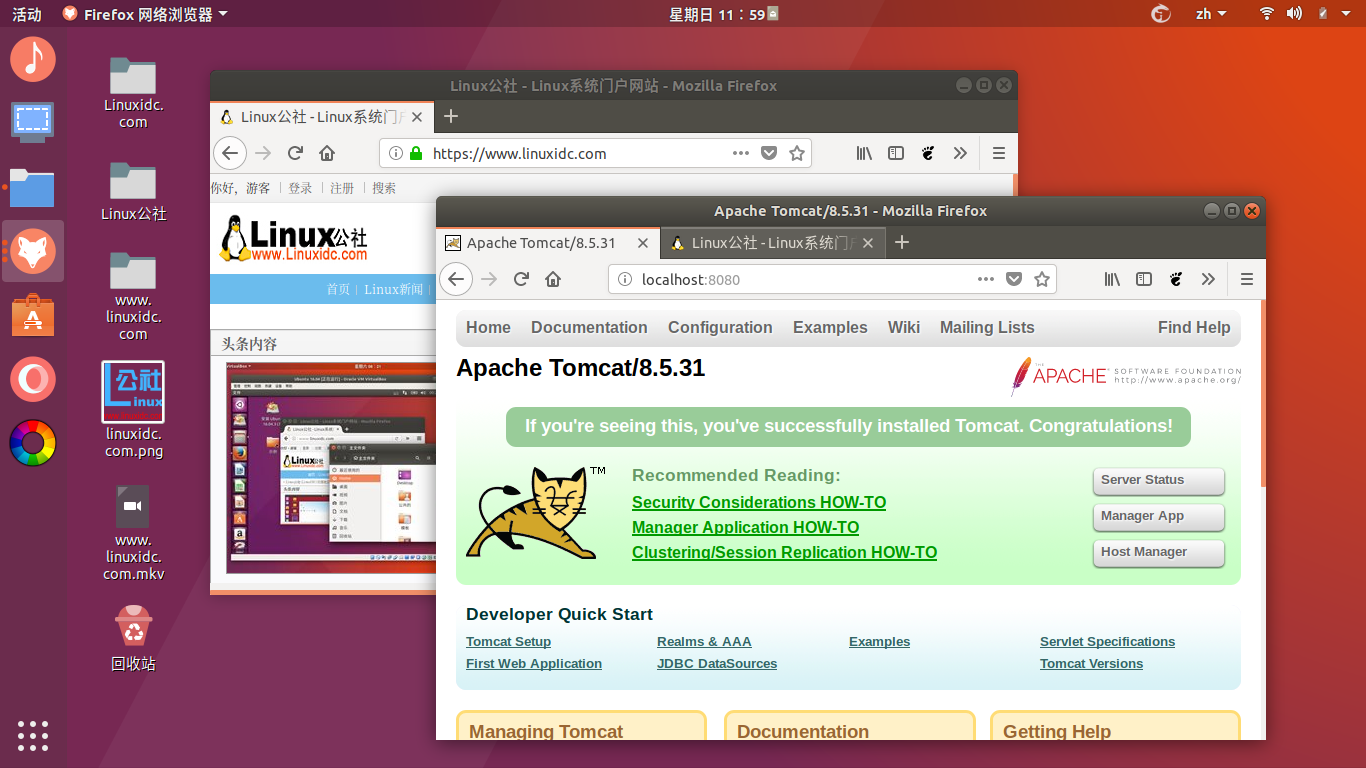Screen dimensions: 1366x768
Task: Save localhost page to Pocket
Action: point(1013,279)
